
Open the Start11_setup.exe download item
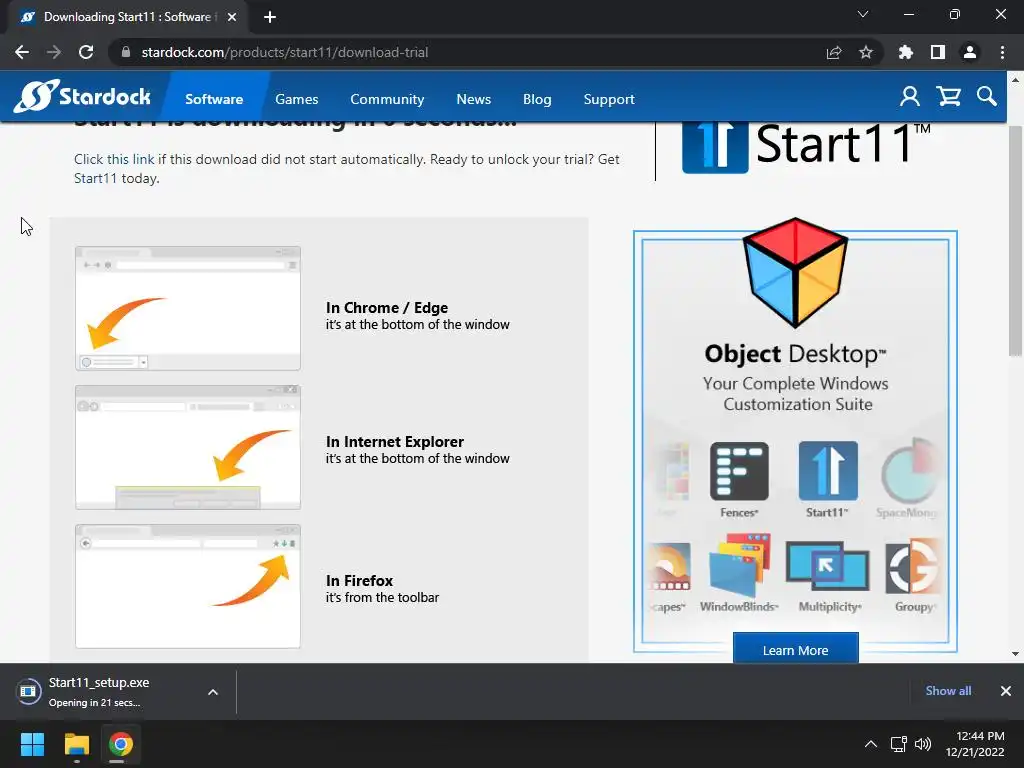pos(101,692)
